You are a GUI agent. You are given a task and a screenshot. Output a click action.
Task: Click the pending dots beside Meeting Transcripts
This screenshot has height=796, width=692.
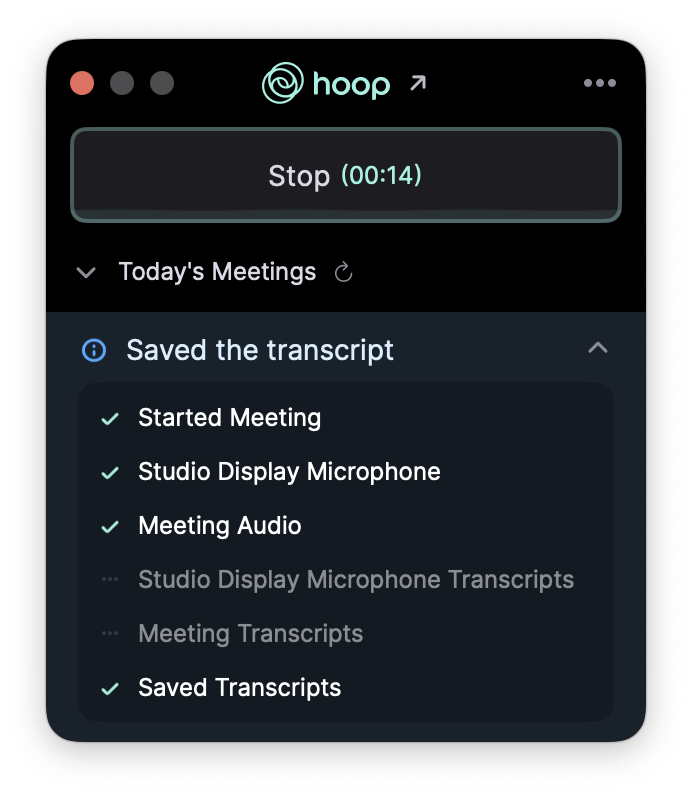point(110,633)
